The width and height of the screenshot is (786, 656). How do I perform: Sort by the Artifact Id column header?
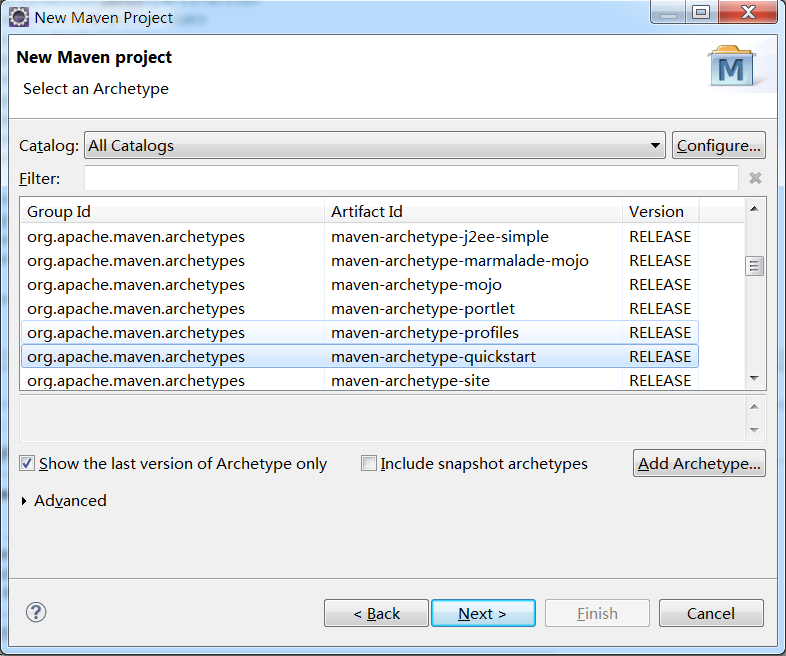coord(474,211)
